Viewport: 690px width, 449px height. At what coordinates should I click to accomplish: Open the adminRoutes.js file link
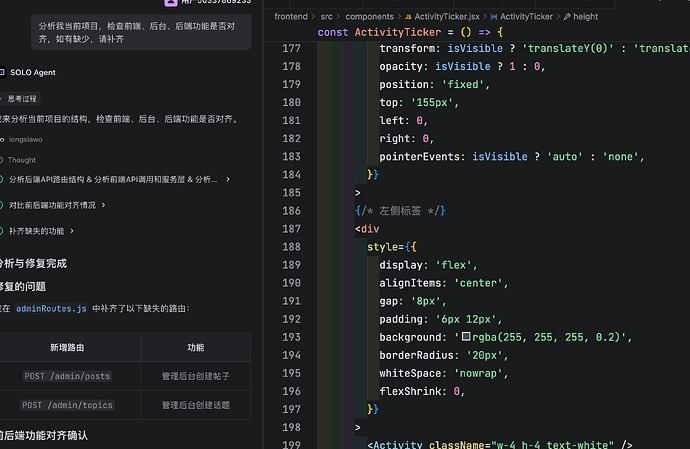[x=51, y=309]
